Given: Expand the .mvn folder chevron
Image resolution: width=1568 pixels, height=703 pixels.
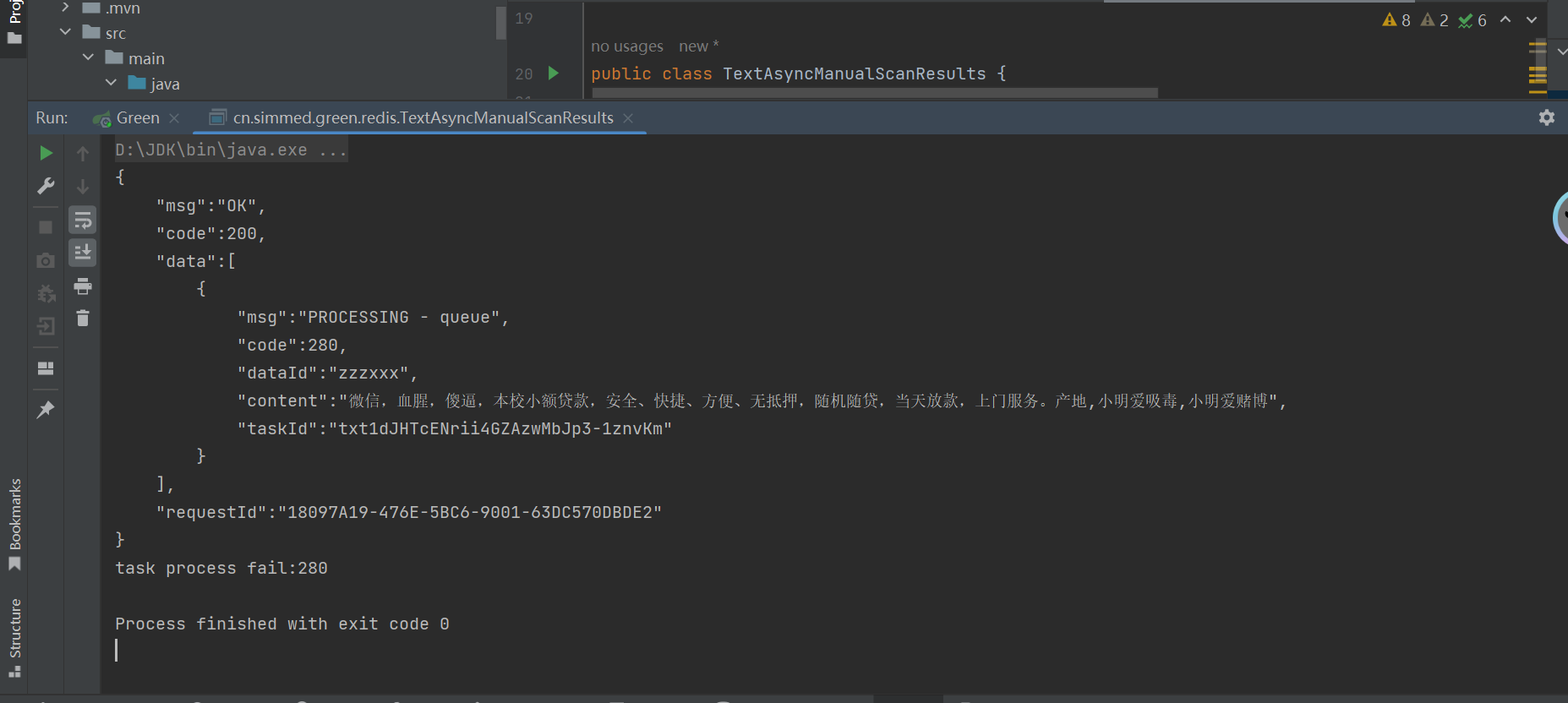Looking at the screenshot, I should click(65, 8).
